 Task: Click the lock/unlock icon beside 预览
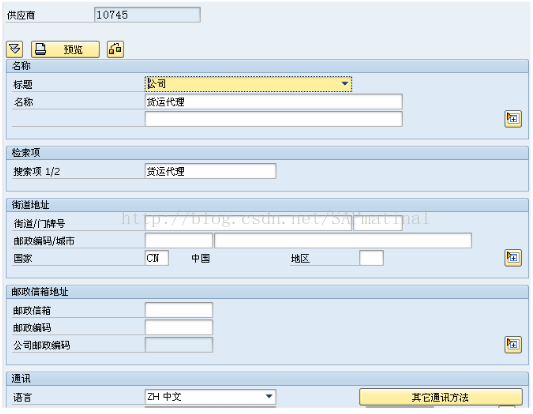(115, 49)
